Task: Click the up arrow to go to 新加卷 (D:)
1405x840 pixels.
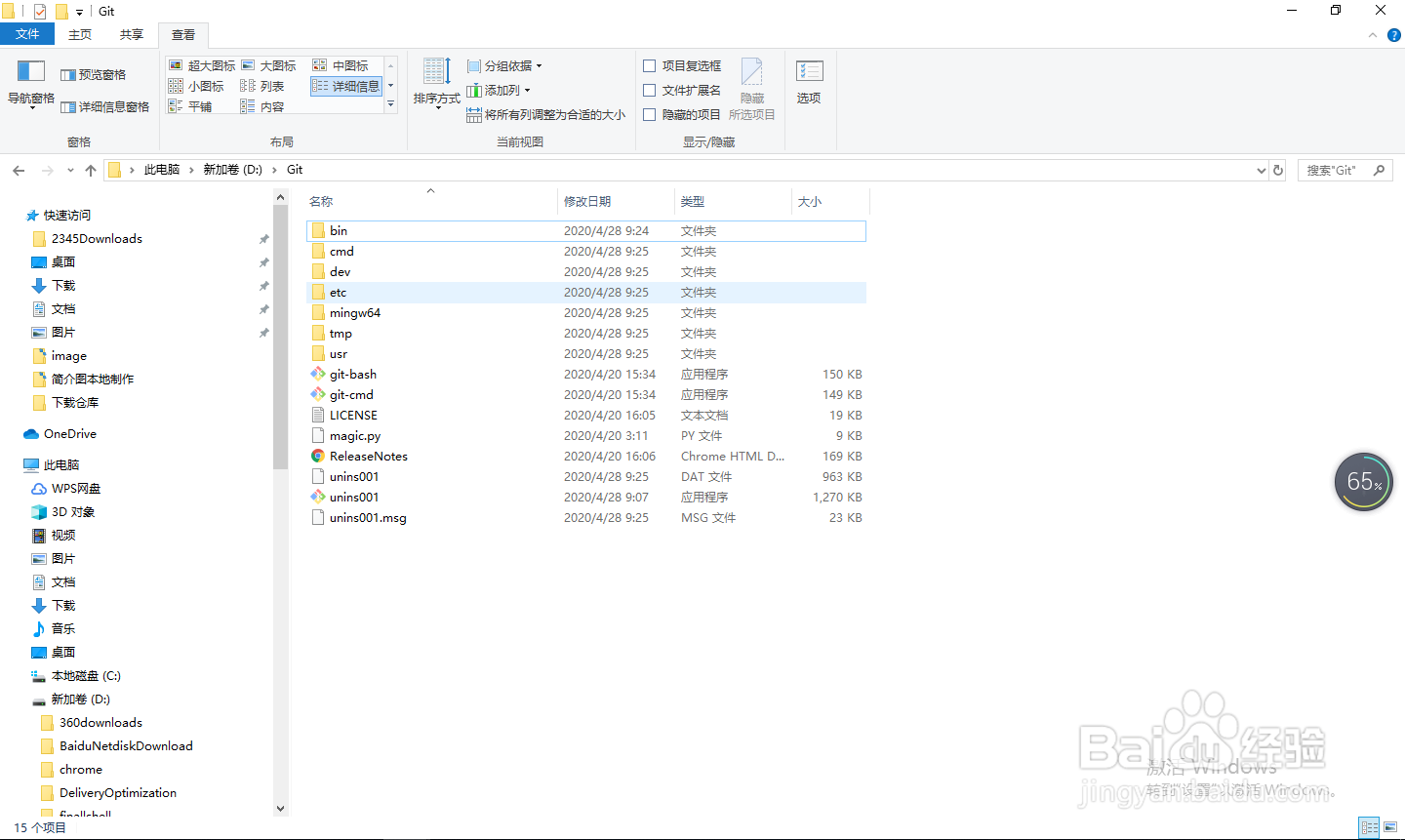Action: click(90, 169)
